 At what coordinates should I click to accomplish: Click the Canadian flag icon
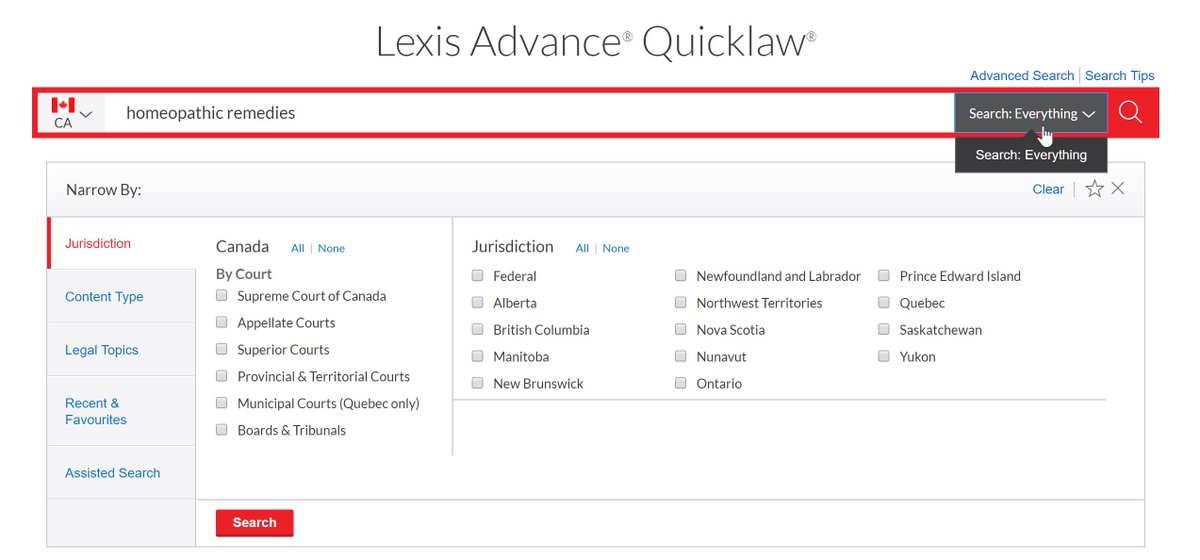63,105
